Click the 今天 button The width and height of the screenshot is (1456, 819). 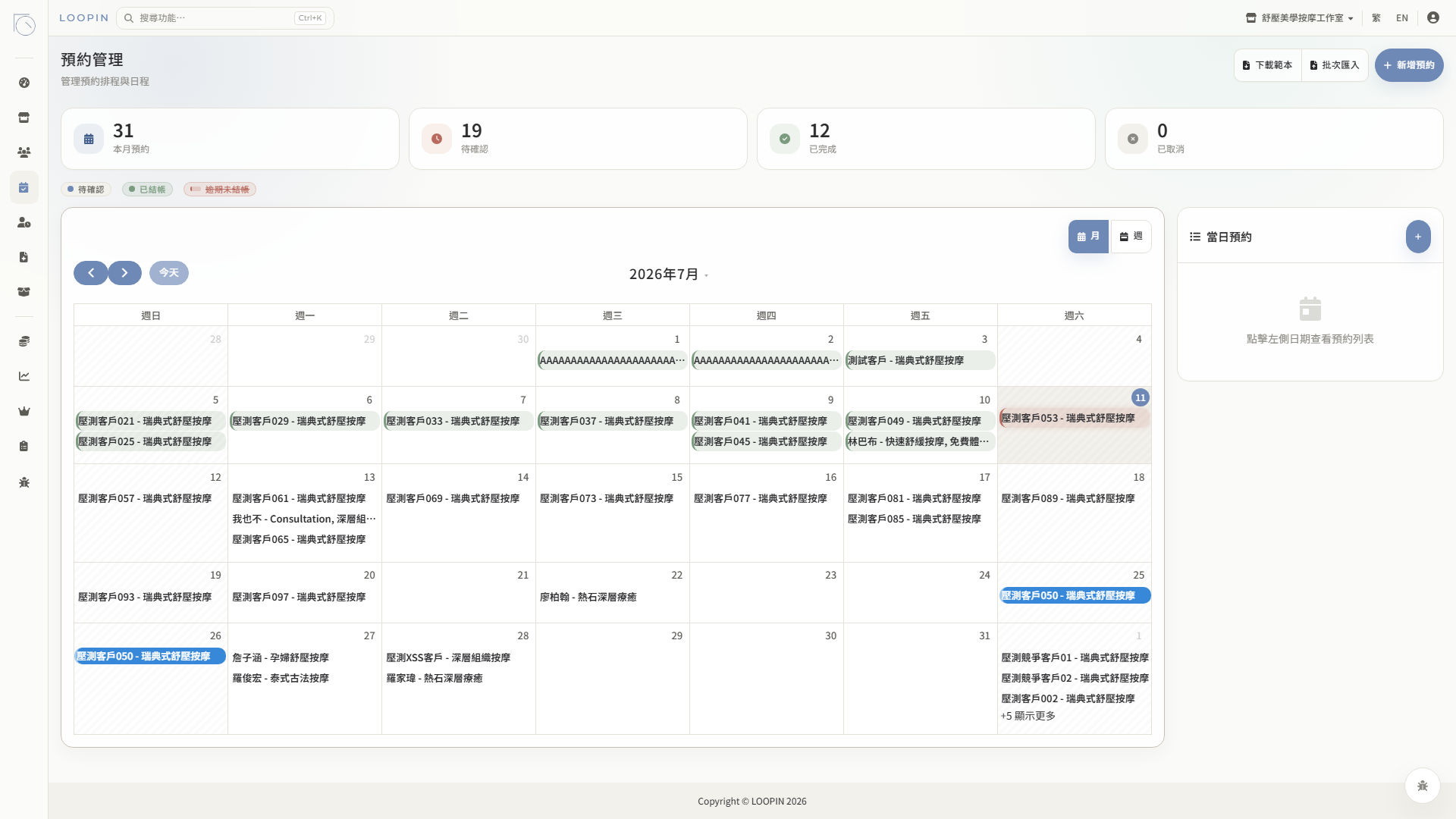[x=169, y=273]
